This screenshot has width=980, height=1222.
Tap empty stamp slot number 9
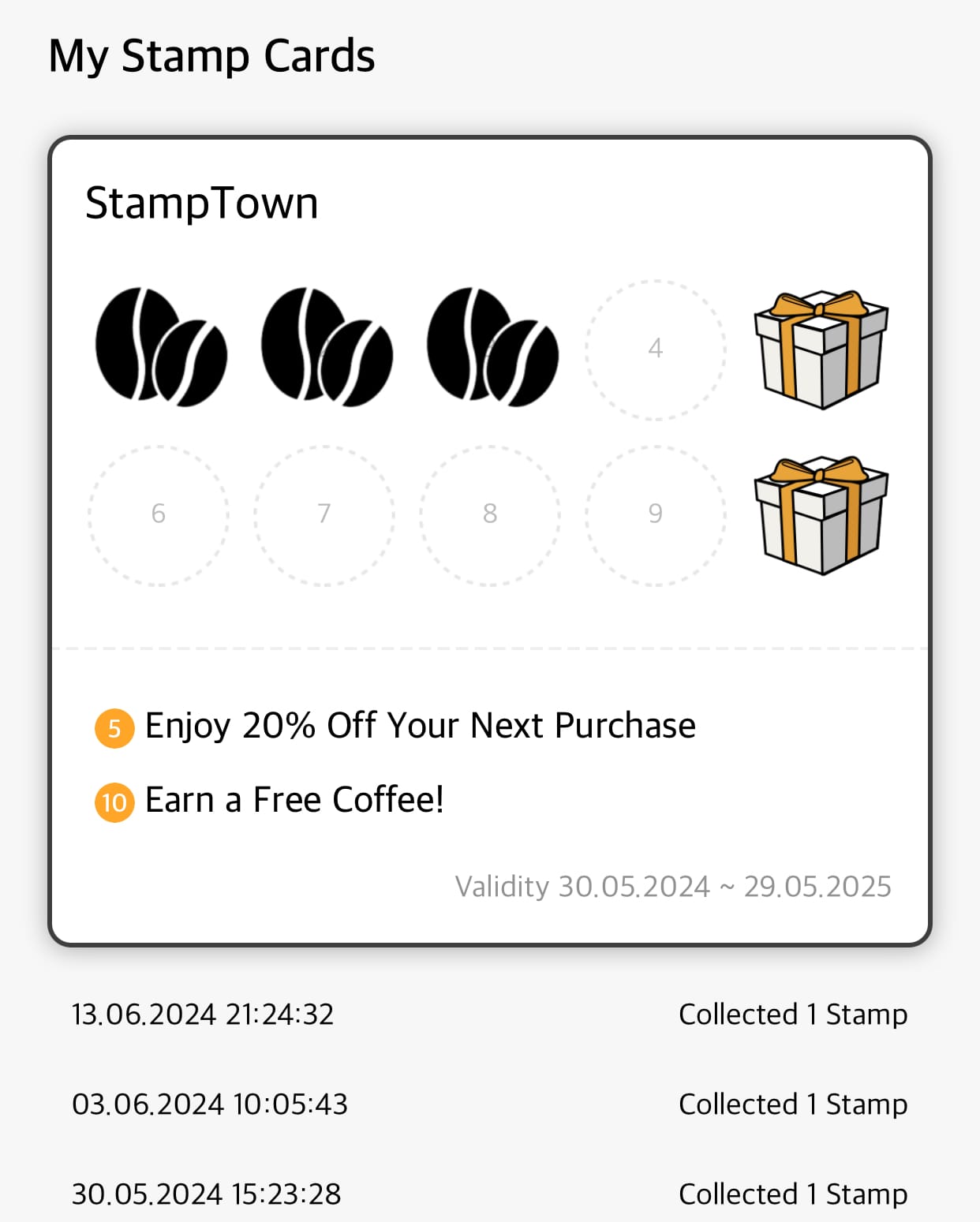click(655, 514)
